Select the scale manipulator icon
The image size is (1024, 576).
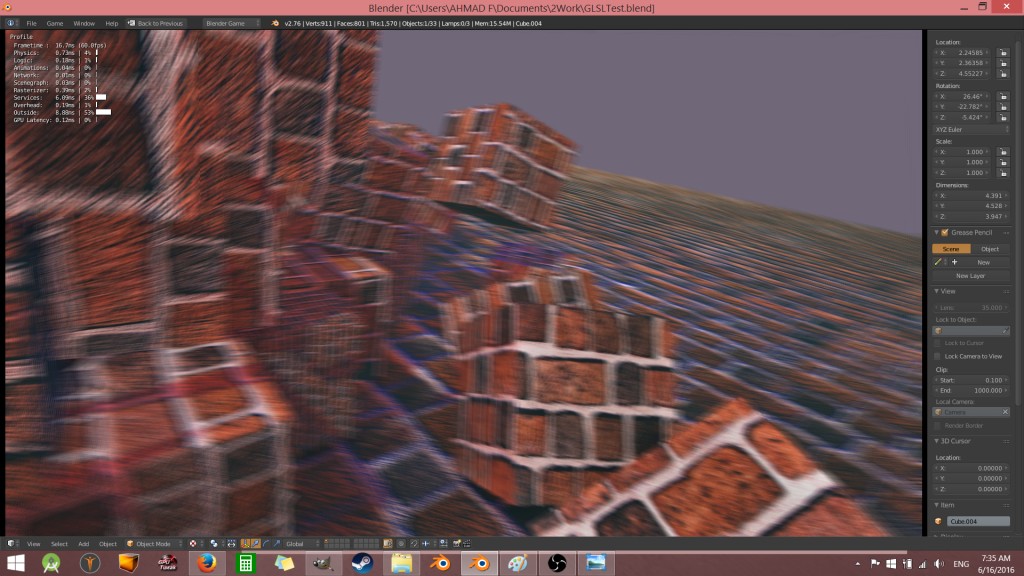point(276,544)
